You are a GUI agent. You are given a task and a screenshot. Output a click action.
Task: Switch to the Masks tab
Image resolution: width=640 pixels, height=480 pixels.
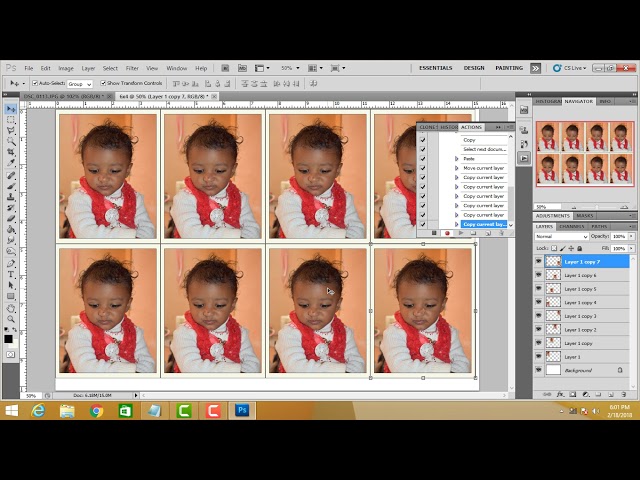click(x=584, y=216)
